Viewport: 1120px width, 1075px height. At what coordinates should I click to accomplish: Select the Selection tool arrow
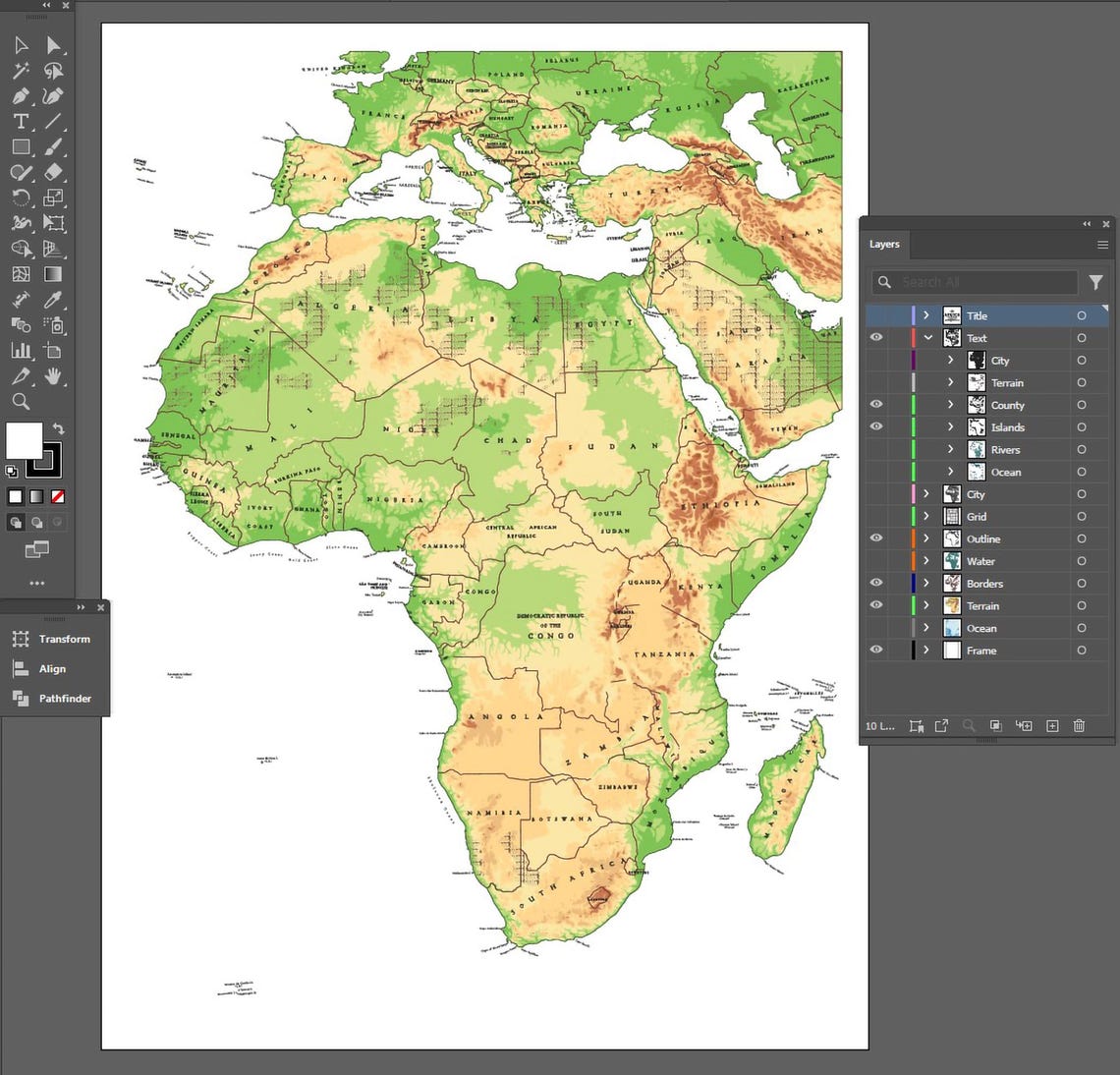(22, 46)
